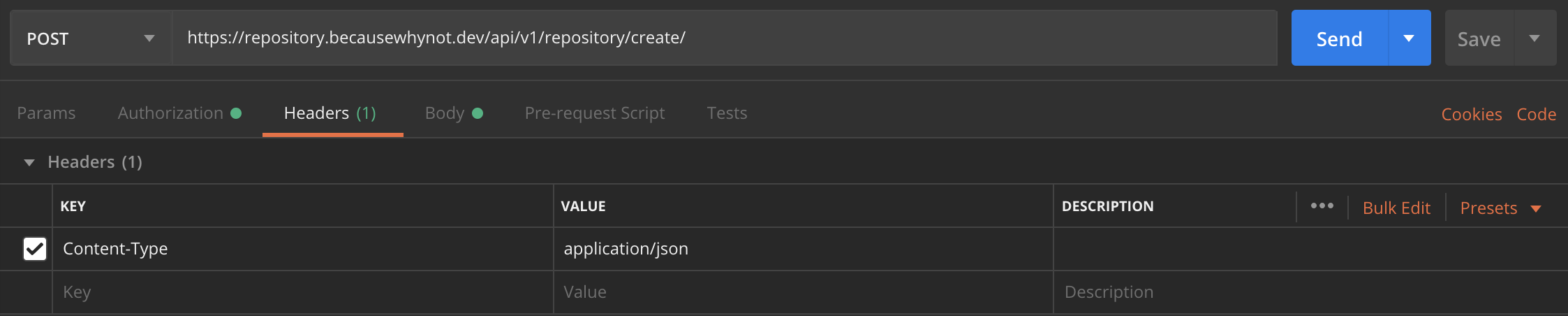Switch to the Authorization tab

point(179,113)
